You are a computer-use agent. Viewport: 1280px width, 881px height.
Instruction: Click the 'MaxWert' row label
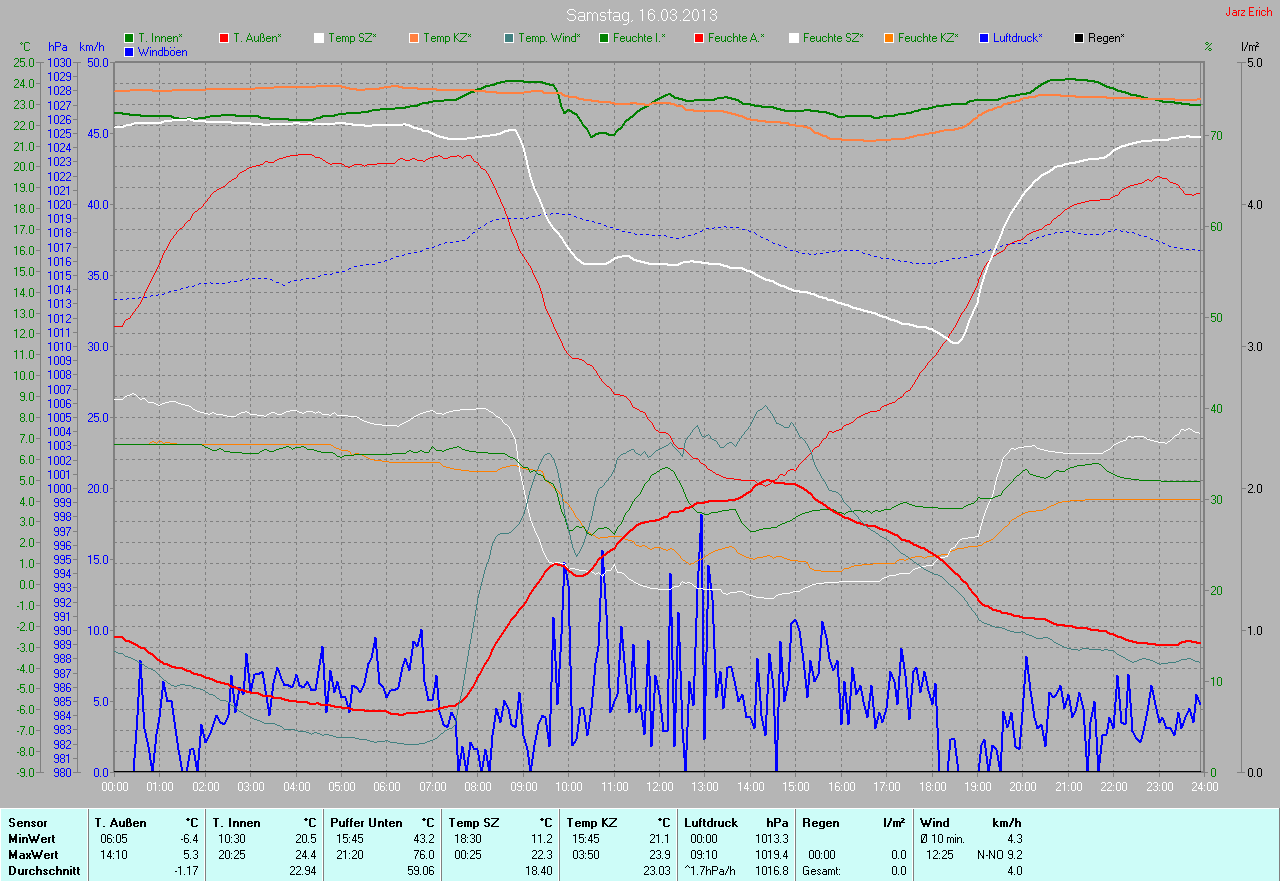coord(34,855)
